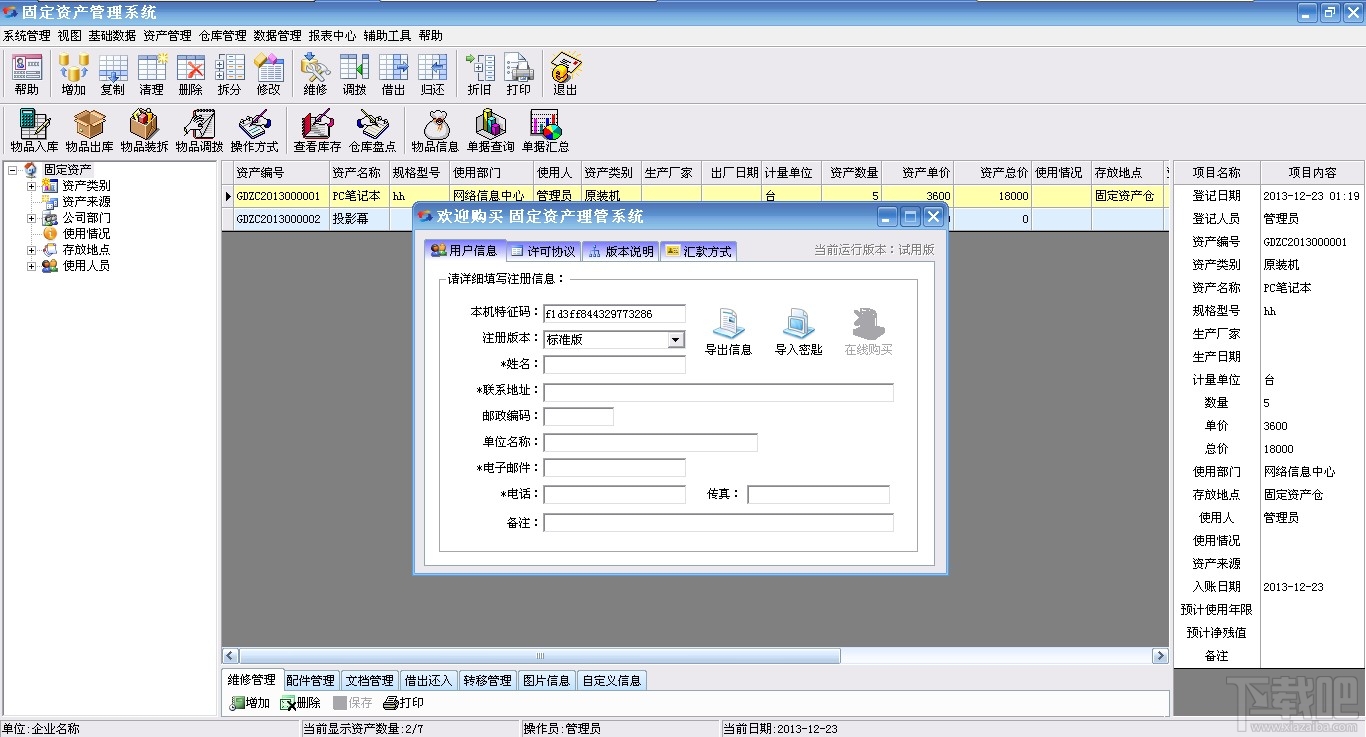This screenshot has height=737, width=1366.
Task: Click 增加 button in 维修管理 panel
Action: click(250, 703)
